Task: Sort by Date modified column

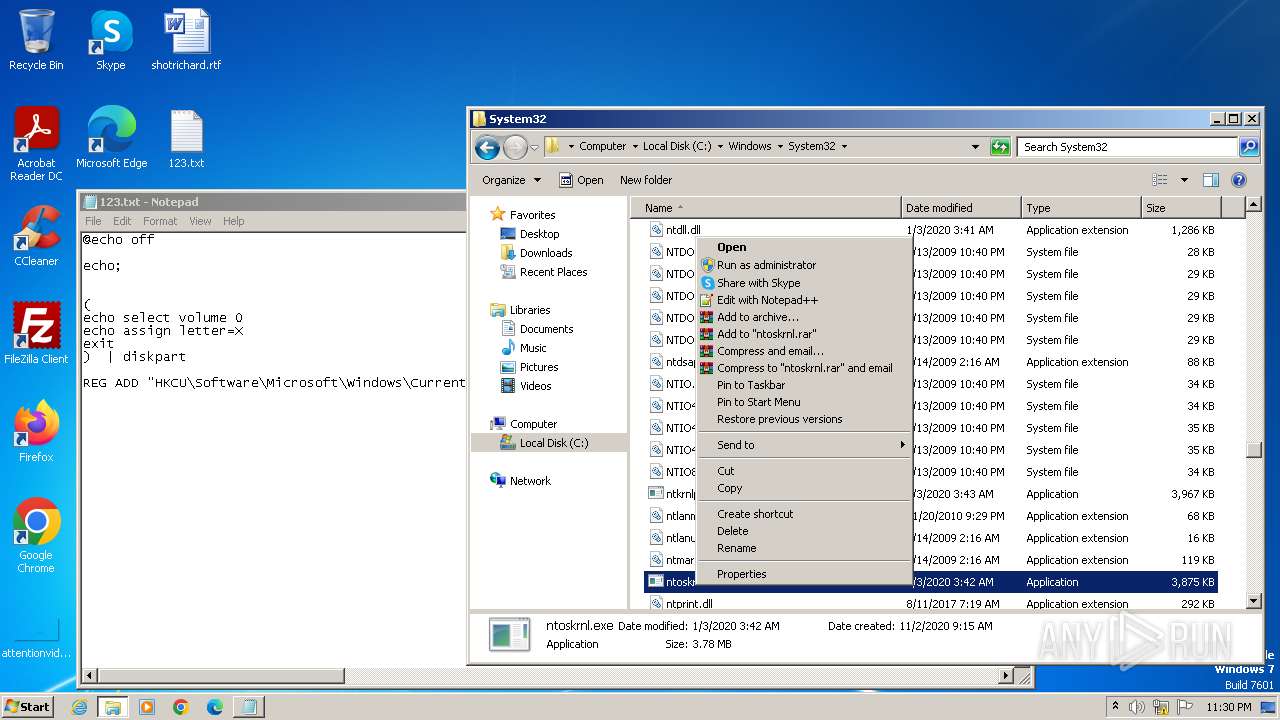Action: pyautogui.click(x=961, y=208)
